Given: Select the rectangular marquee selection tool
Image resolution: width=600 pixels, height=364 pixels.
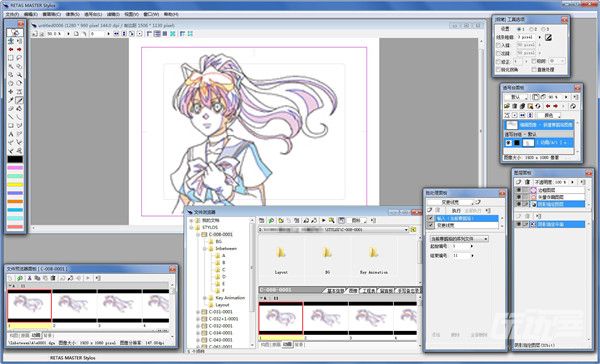Looking at the screenshot, I should point(11,58).
